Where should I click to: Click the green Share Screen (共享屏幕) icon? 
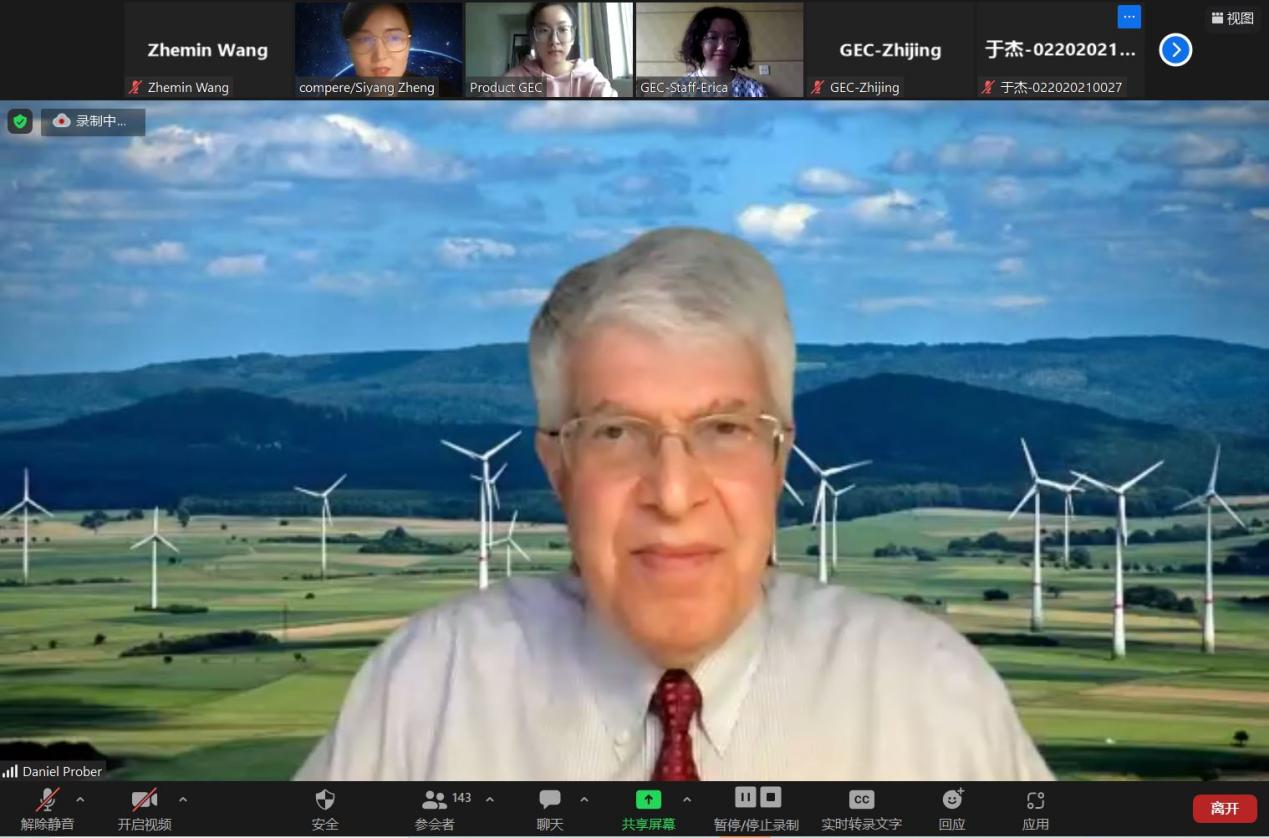(x=648, y=800)
